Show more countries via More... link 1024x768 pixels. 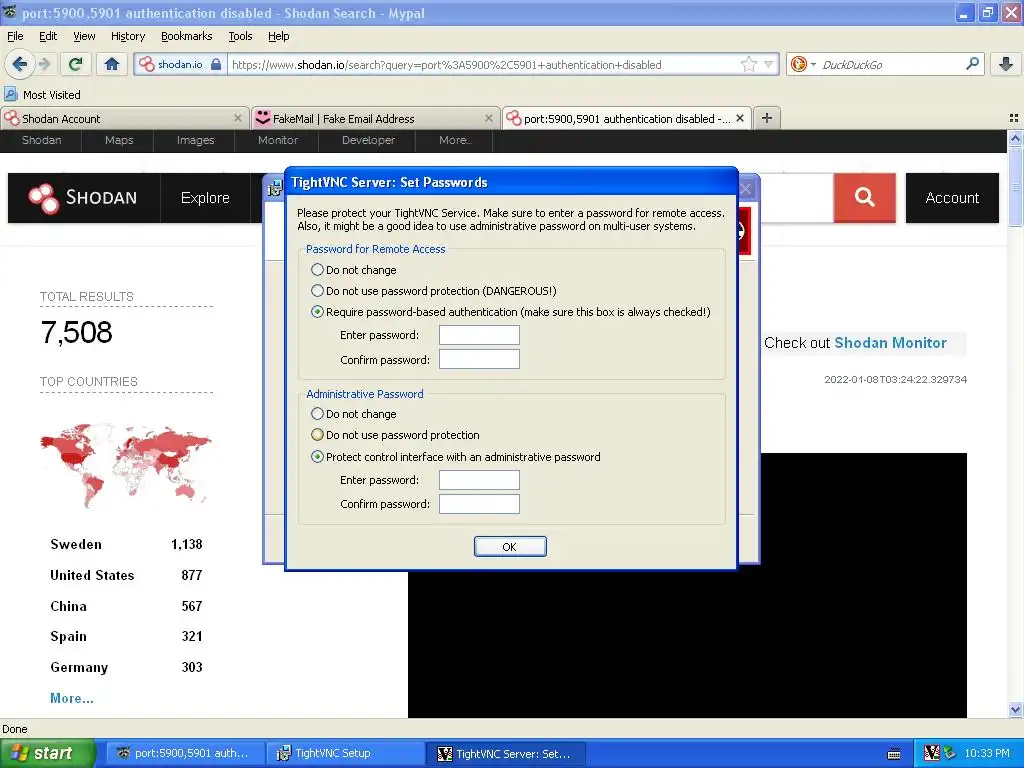point(72,698)
